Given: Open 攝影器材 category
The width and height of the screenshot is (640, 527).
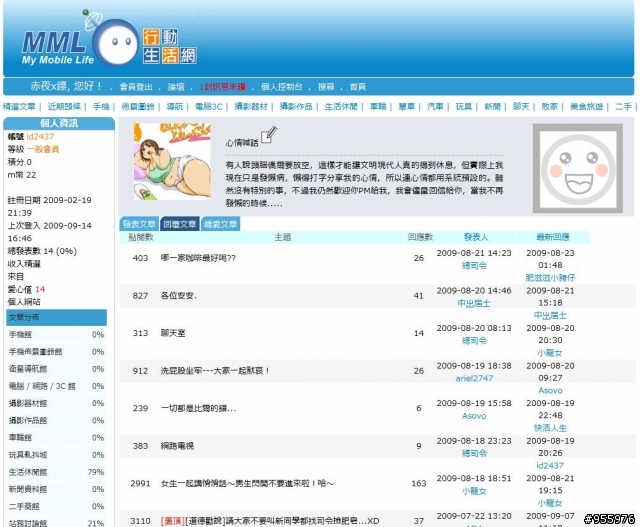Looking at the screenshot, I should point(251,107).
